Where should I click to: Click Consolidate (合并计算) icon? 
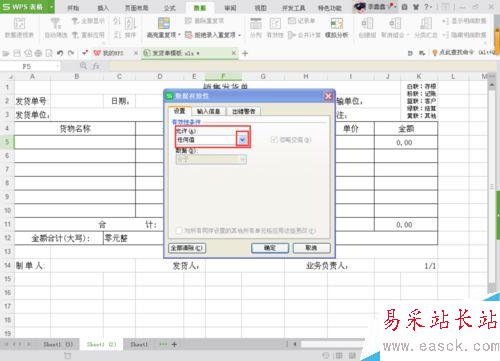coord(292,35)
